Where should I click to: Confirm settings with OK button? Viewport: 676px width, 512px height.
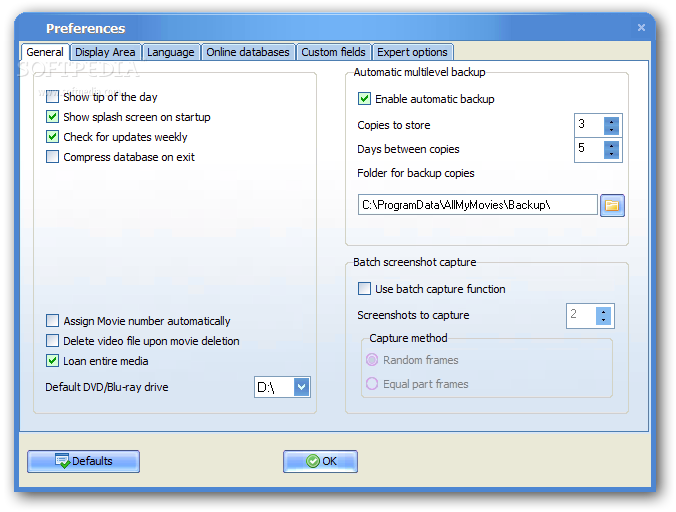(x=320, y=461)
